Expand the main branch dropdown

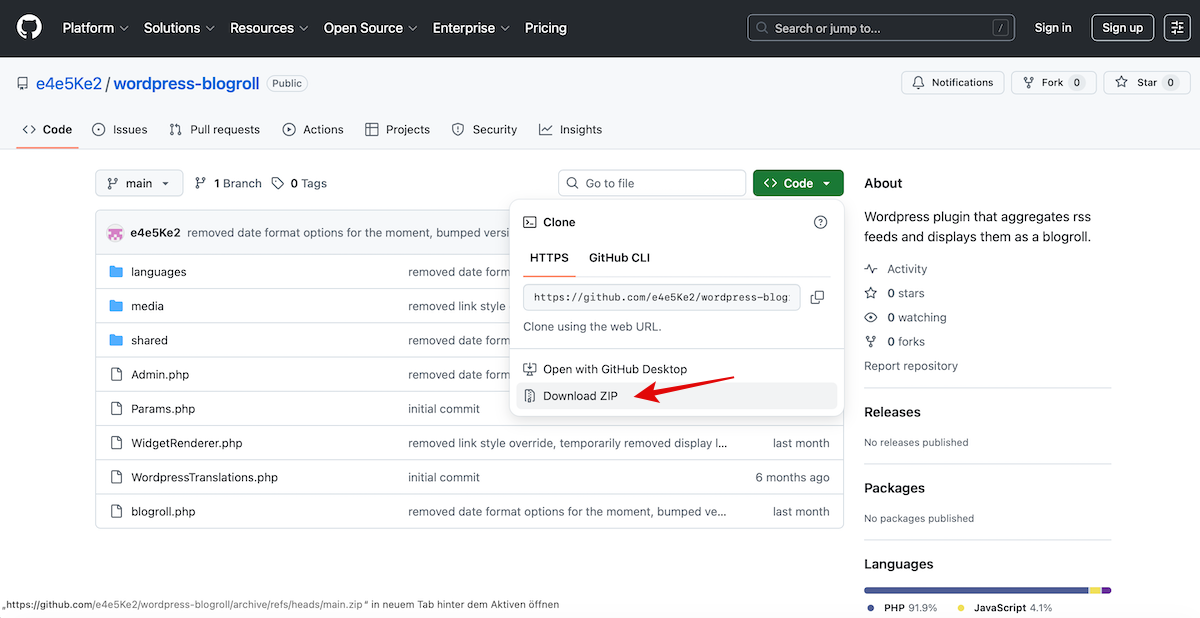(139, 183)
